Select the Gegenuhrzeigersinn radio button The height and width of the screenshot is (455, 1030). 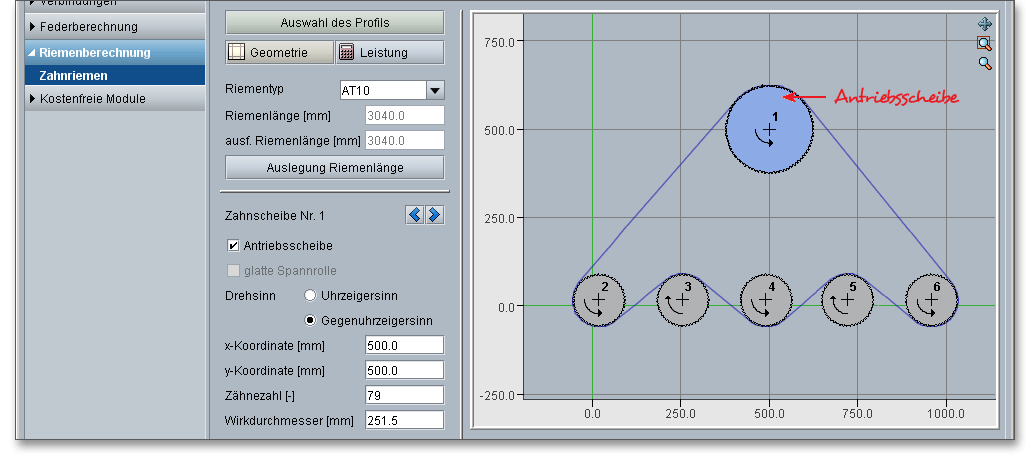click(310, 321)
